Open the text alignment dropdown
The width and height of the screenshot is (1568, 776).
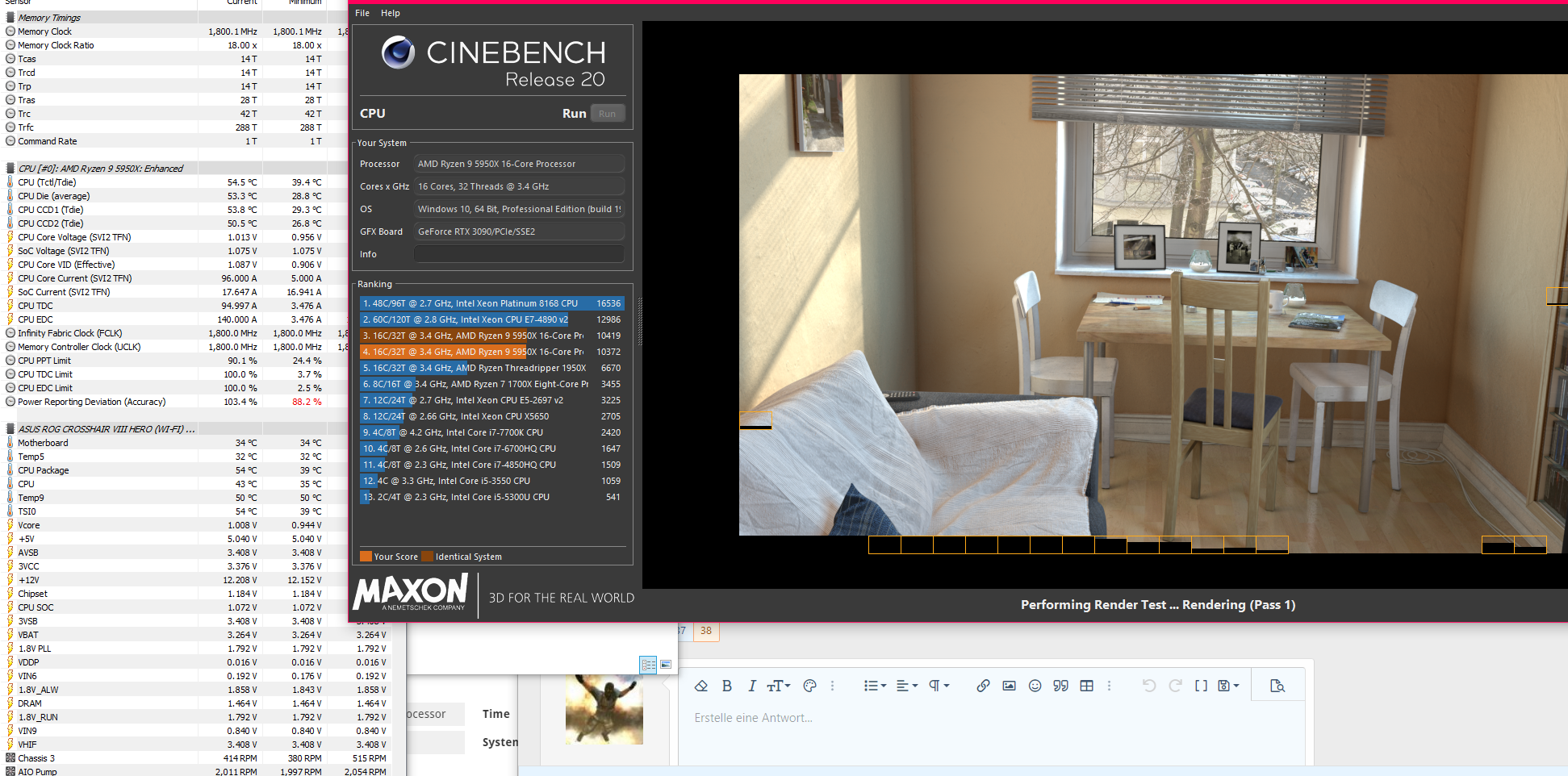(x=907, y=686)
